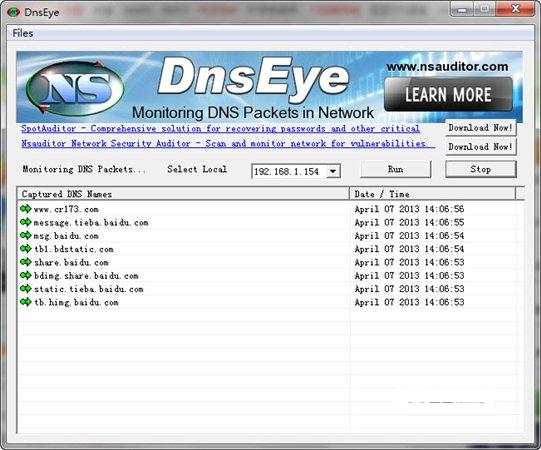The height and width of the screenshot is (450, 541).
Task: Sort by the Date / Time column header
Action: tap(432, 194)
